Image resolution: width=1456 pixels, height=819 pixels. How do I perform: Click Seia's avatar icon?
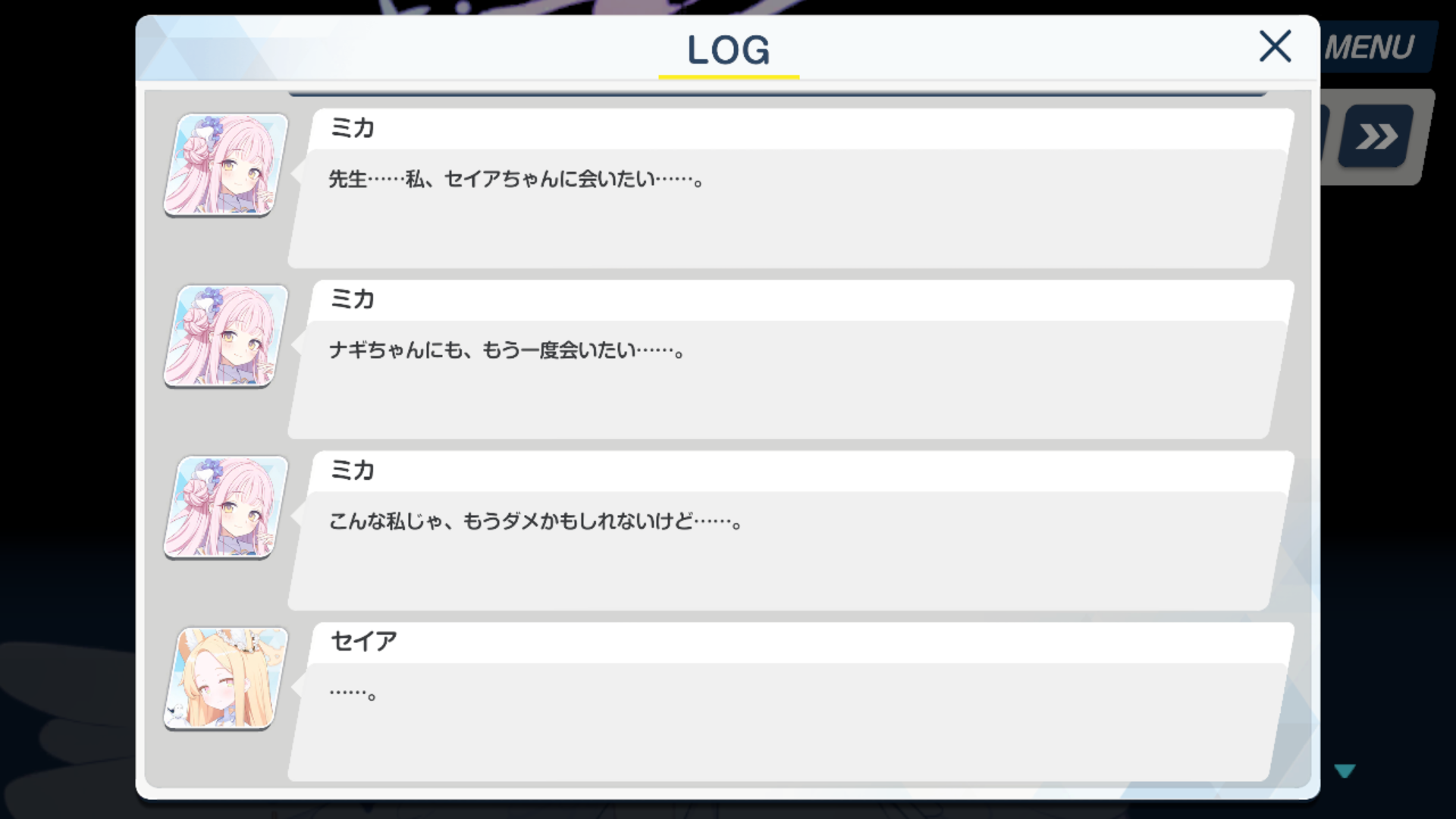226,679
